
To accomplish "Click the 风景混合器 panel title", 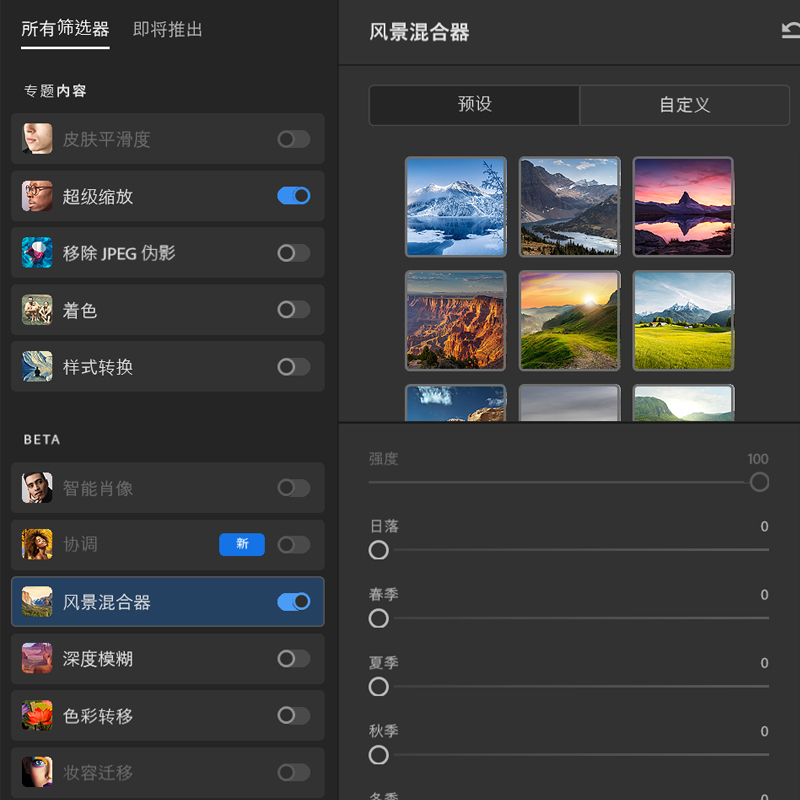I will coord(419,32).
